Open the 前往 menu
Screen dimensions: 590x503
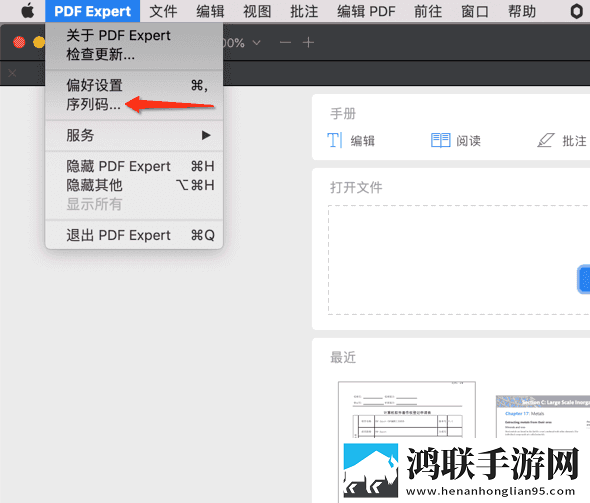pos(428,11)
